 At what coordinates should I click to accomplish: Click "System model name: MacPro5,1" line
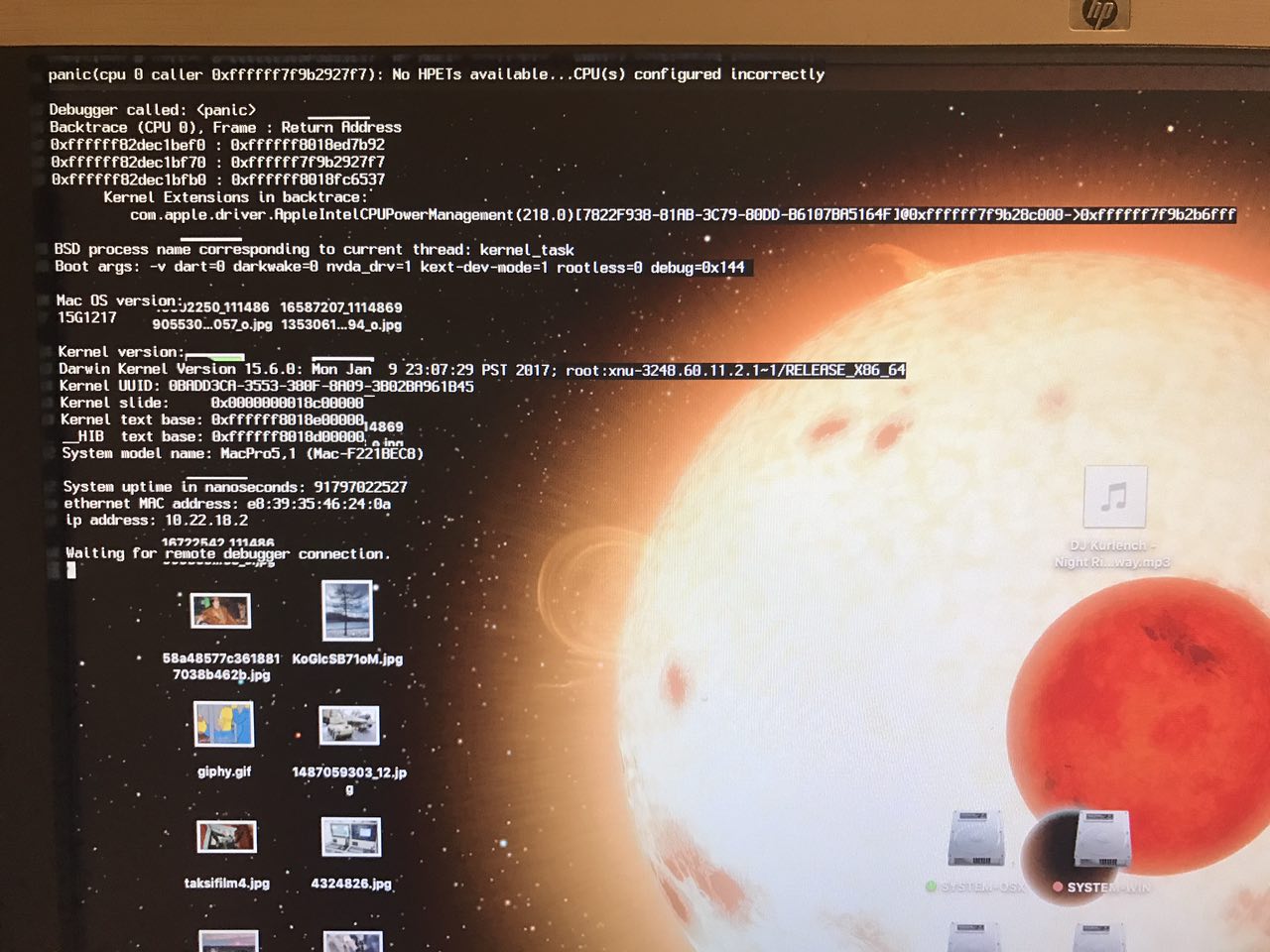tap(243, 453)
